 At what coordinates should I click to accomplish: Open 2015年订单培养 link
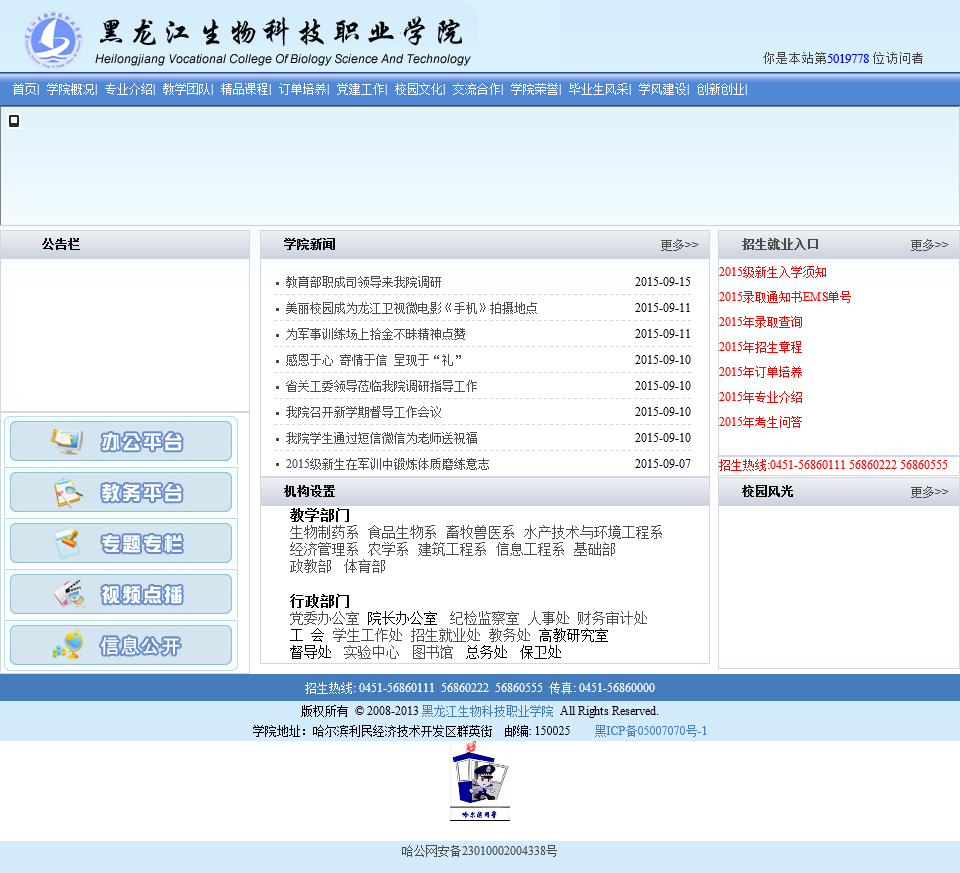(760, 372)
